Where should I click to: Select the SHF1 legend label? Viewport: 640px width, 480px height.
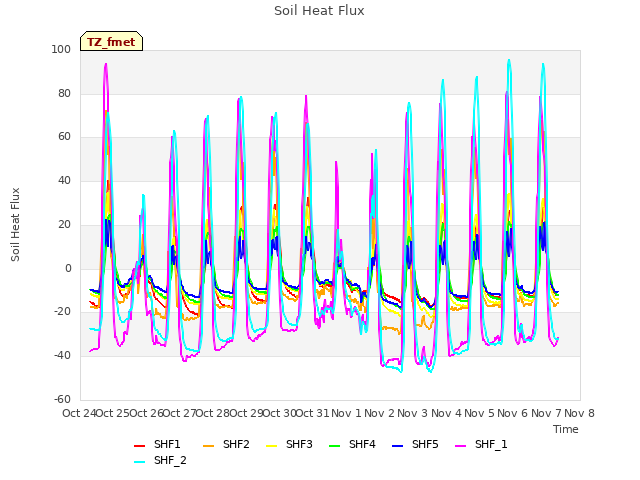(x=167, y=444)
